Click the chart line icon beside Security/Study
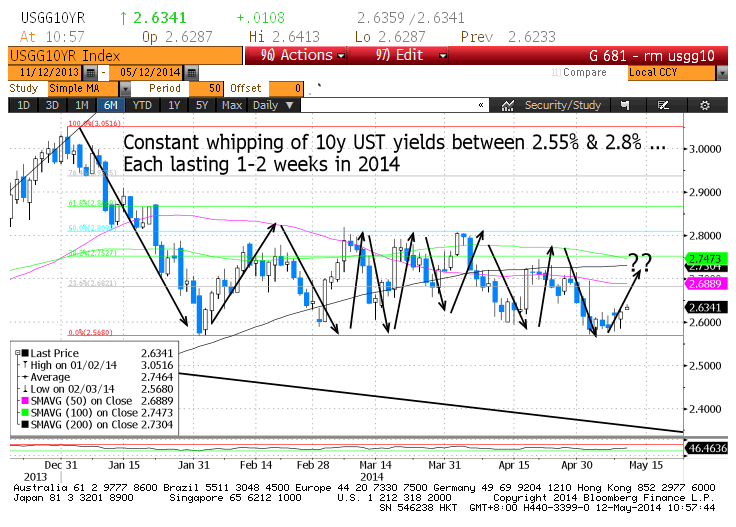This screenshot has height=527, width=736. (x=508, y=105)
